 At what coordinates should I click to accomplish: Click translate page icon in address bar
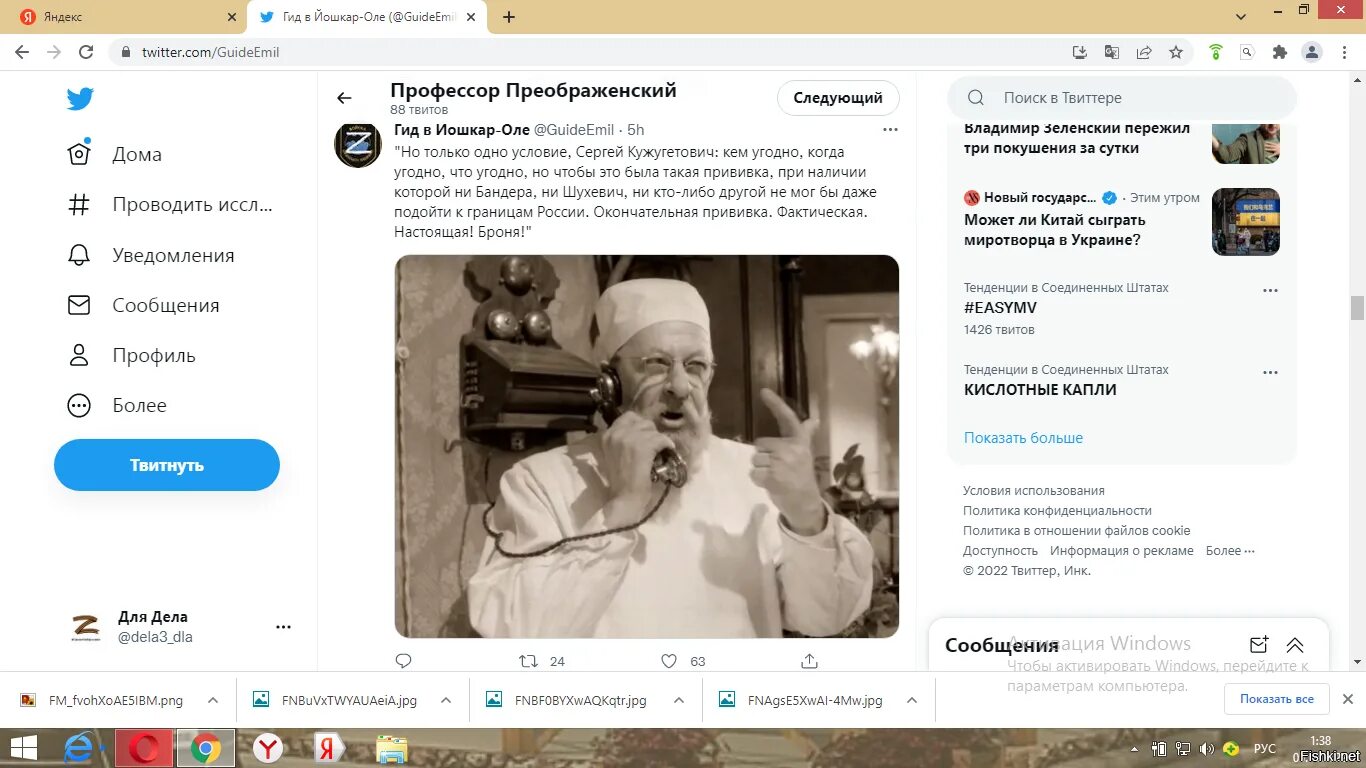[1112, 52]
